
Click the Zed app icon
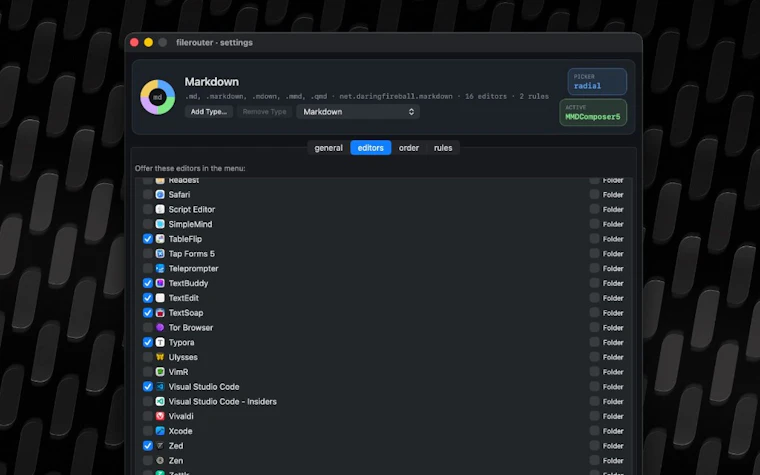[160, 446]
